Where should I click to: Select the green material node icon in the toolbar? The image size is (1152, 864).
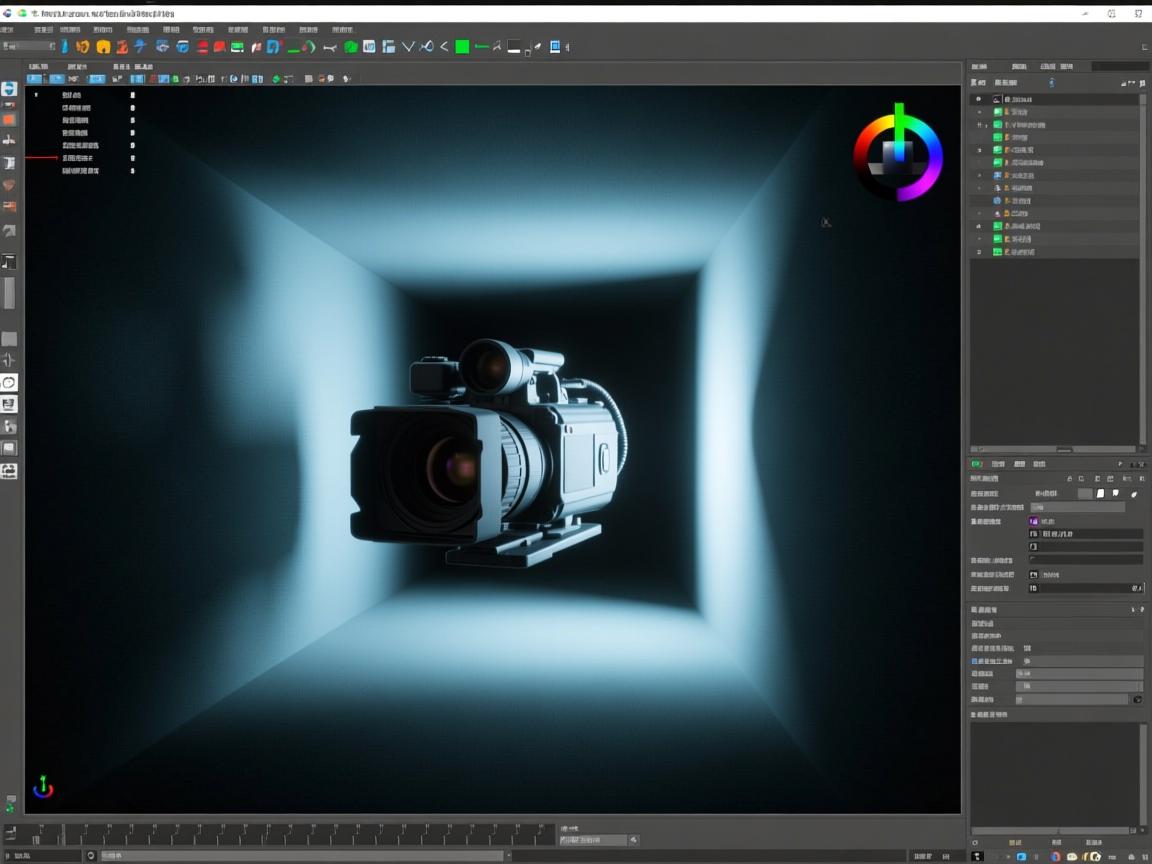pos(460,46)
